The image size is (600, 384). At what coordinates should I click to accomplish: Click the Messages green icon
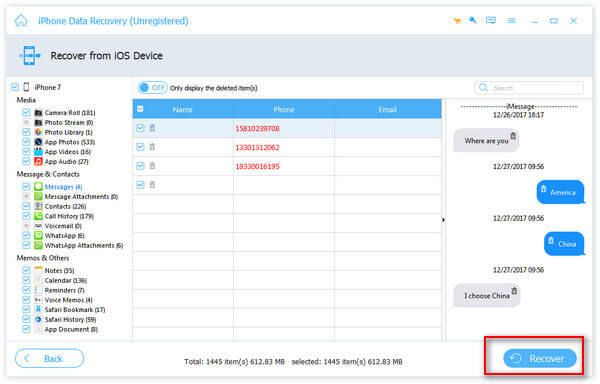click(38, 187)
